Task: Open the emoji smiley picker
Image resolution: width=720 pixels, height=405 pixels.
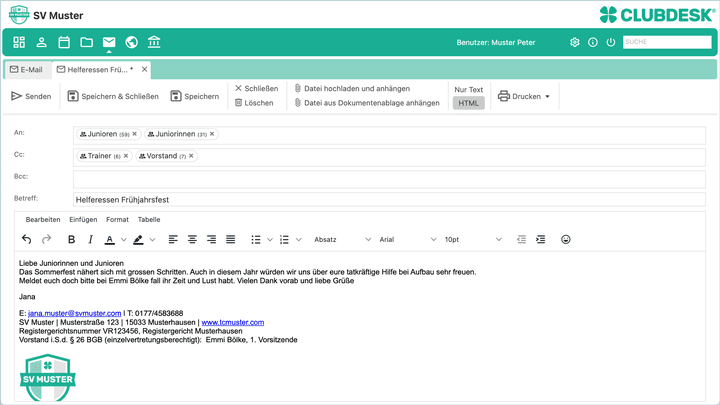Action: pyautogui.click(x=566, y=239)
